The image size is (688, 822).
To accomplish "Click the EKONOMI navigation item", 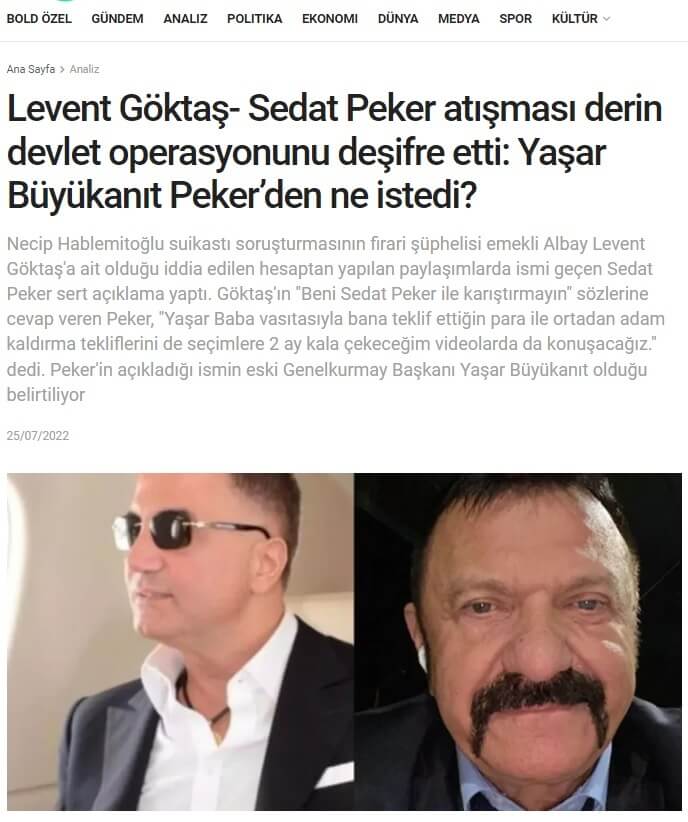I will [x=330, y=19].
